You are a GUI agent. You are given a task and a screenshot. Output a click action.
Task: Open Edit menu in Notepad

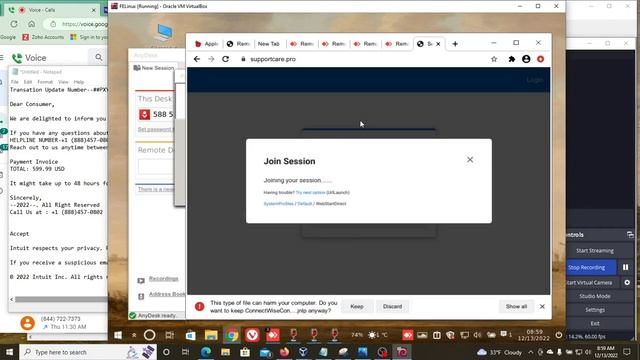[28, 82]
